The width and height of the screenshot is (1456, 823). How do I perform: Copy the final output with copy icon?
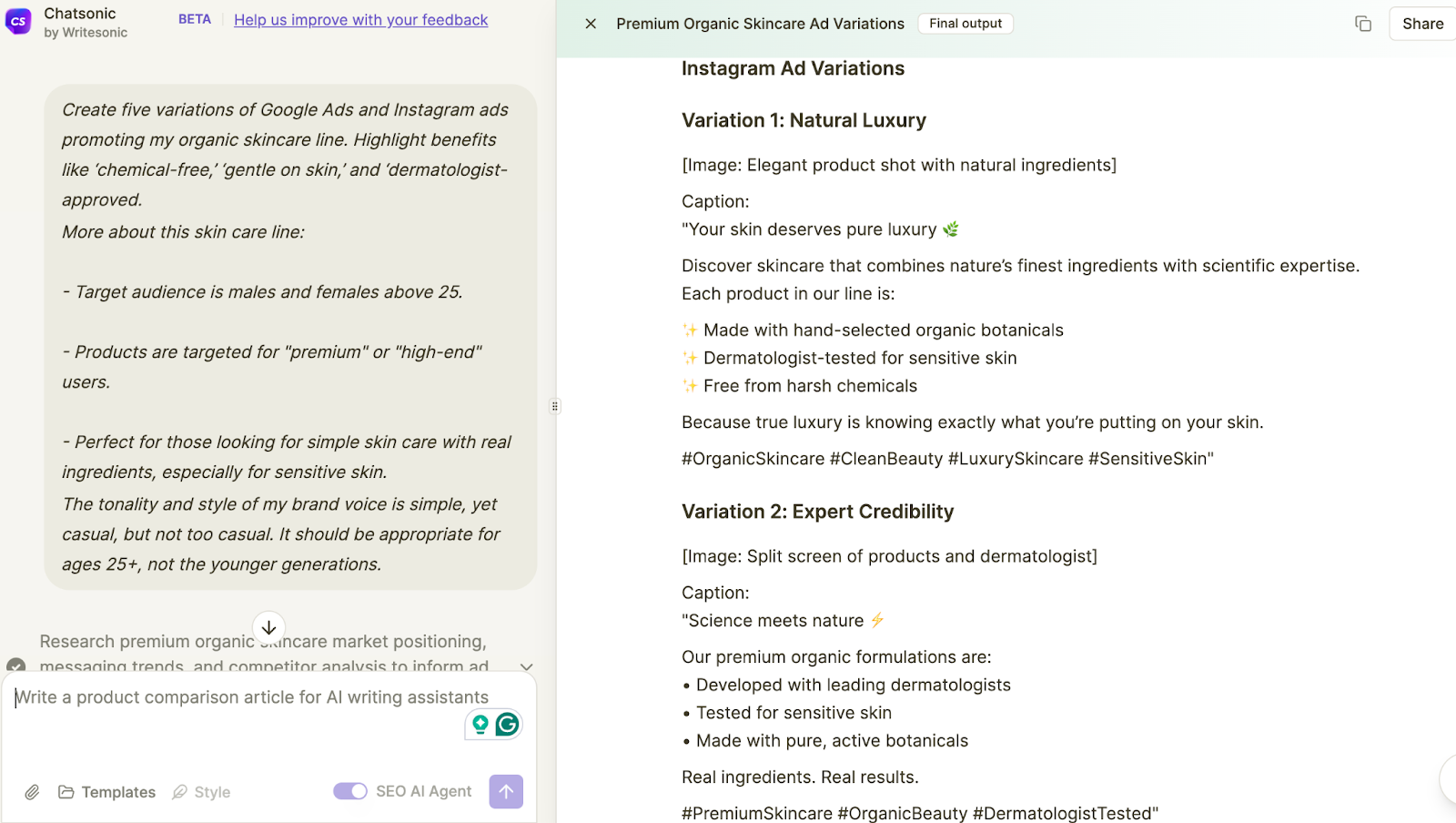tap(1362, 24)
